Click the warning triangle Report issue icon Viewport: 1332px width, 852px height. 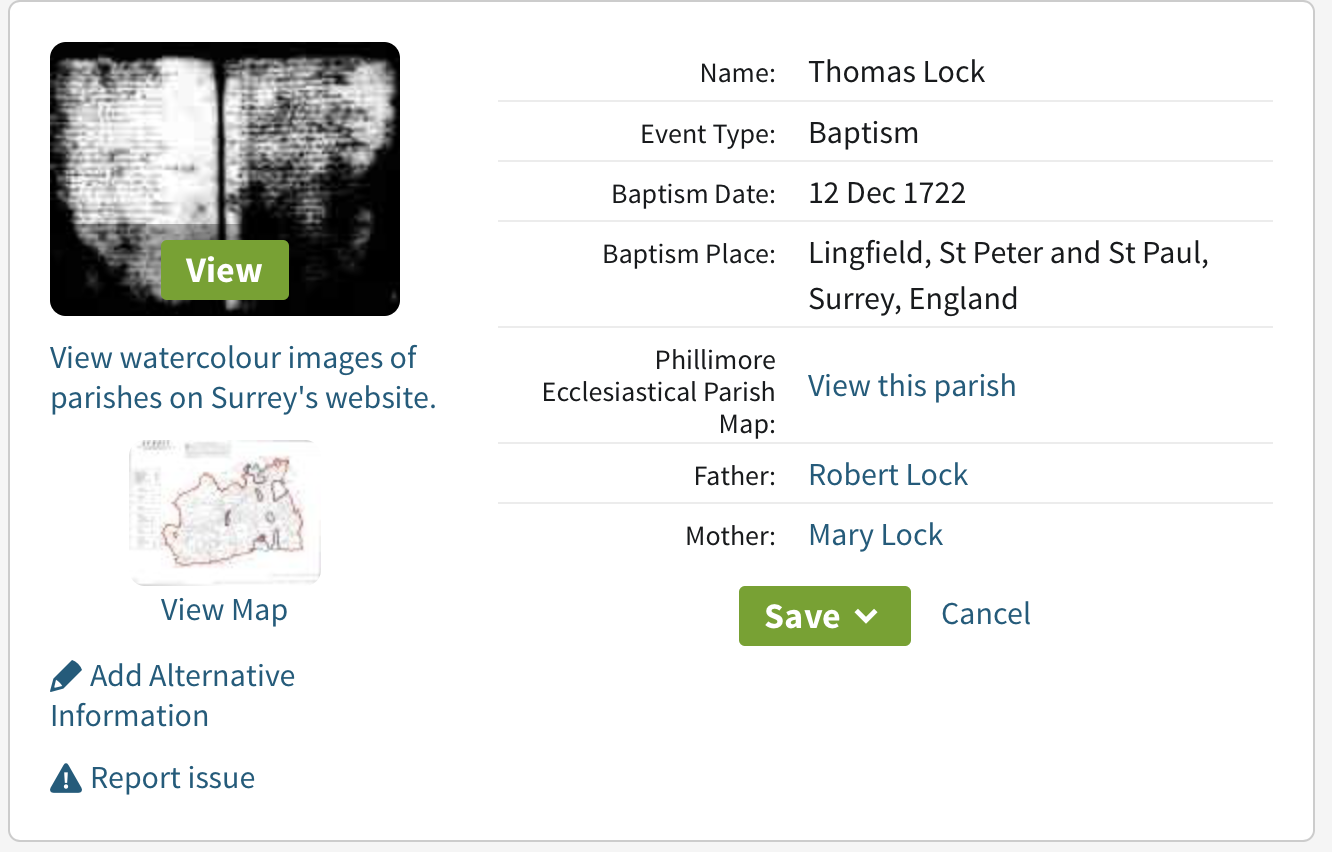click(x=66, y=778)
